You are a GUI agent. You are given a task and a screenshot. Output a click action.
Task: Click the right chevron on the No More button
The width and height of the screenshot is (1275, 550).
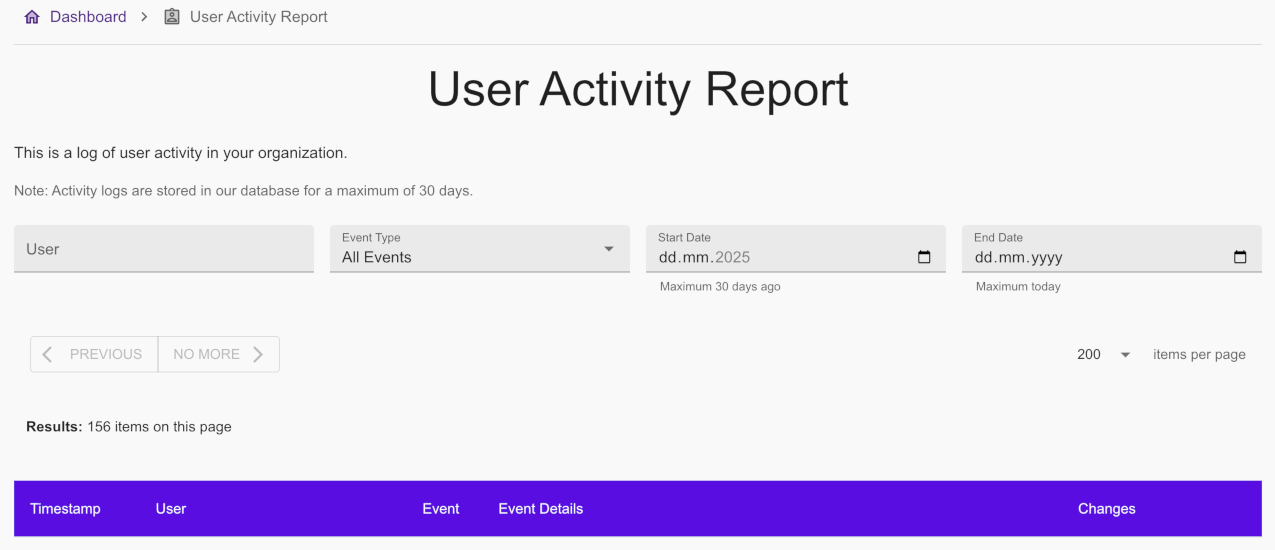click(258, 354)
